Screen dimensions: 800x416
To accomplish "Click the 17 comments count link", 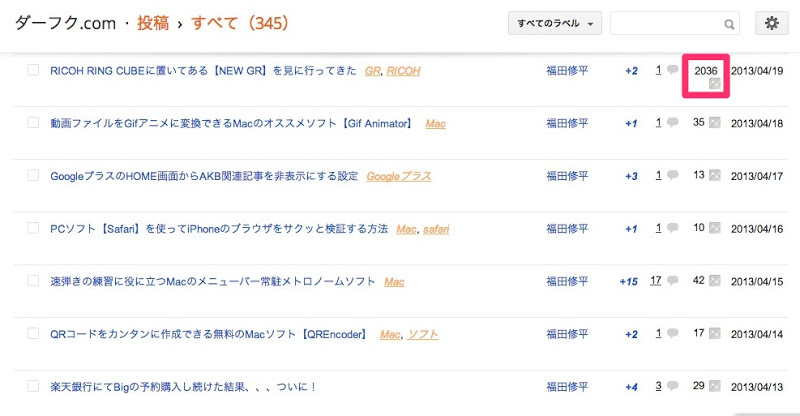I will [x=656, y=280].
